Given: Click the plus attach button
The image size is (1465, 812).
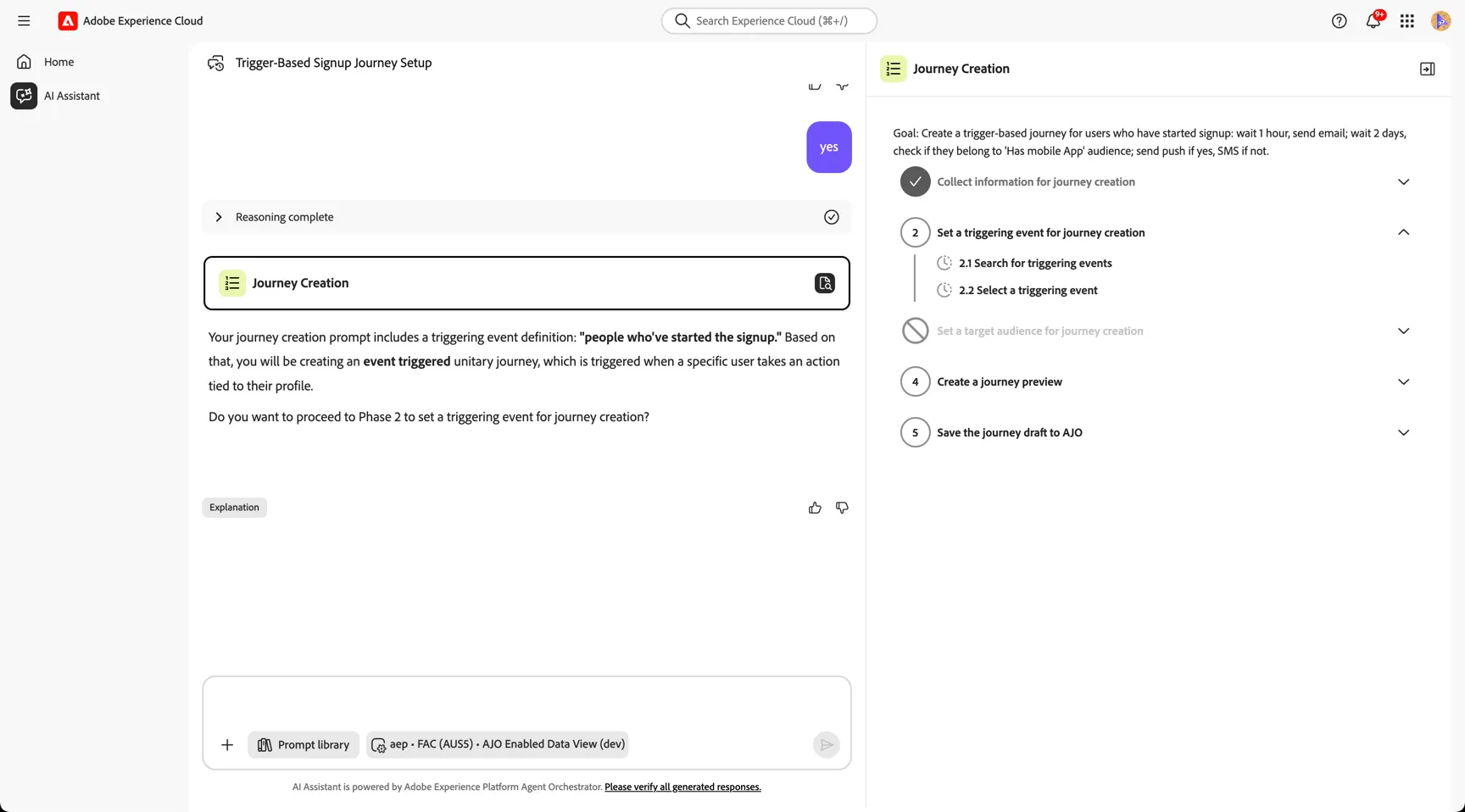Looking at the screenshot, I should click(227, 745).
